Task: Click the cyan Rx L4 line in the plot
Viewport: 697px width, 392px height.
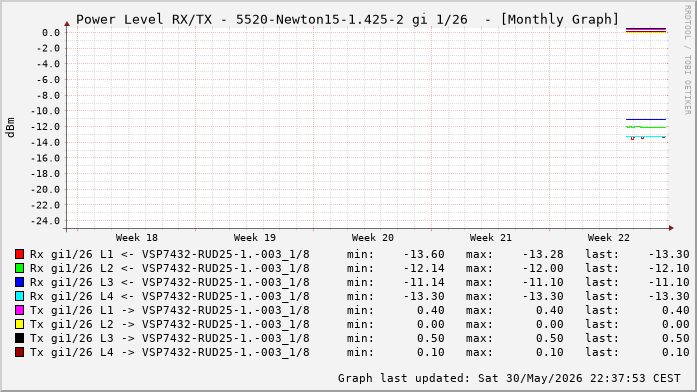Action: 646,136
